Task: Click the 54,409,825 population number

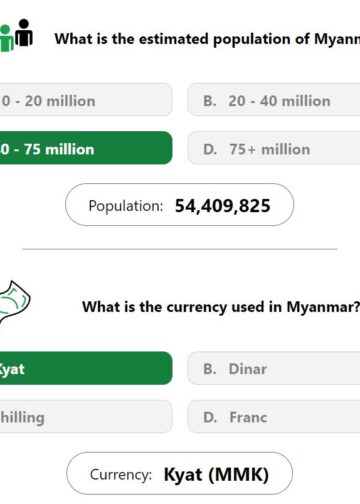Action: coord(222,206)
